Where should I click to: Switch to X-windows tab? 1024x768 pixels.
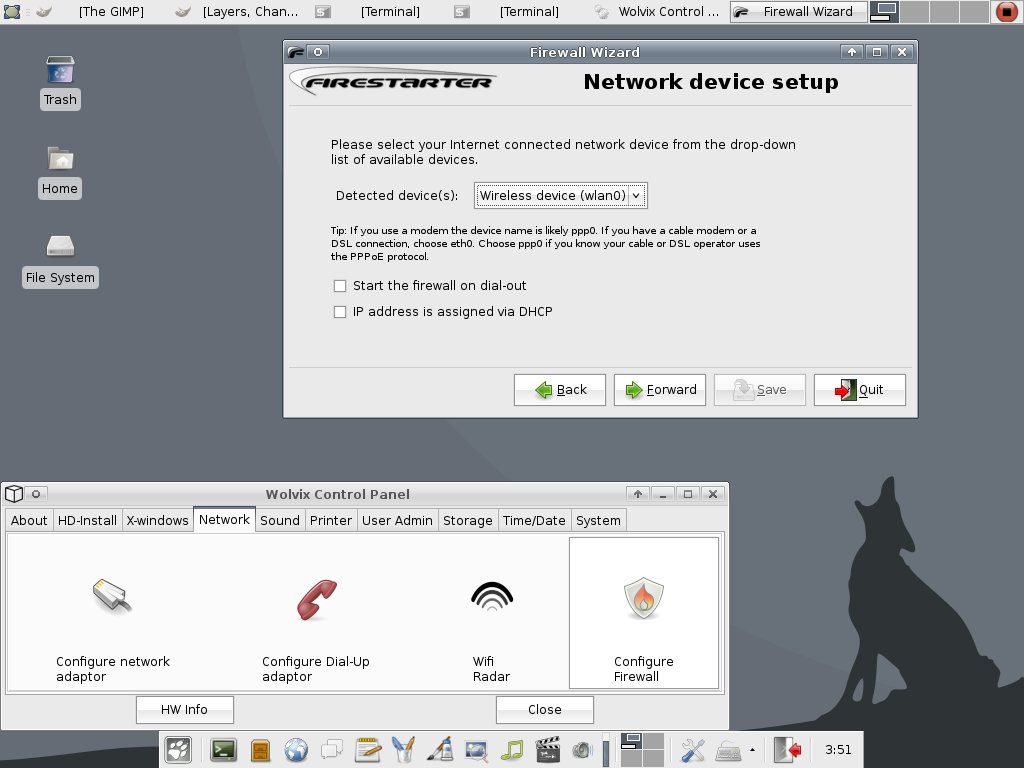157,520
